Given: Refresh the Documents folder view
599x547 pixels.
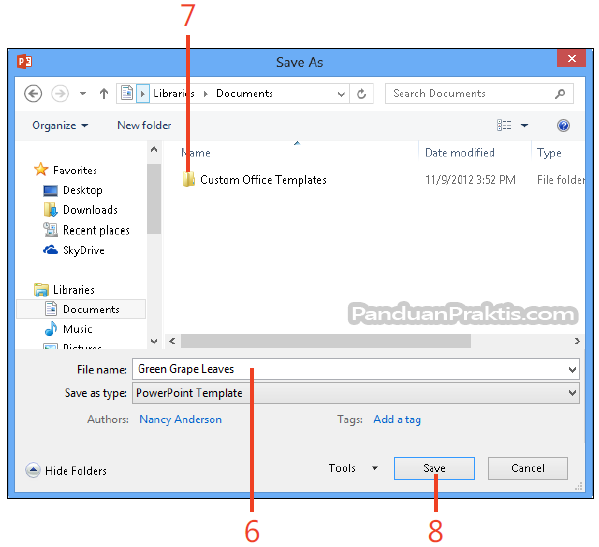Looking at the screenshot, I should pyautogui.click(x=361, y=94).
